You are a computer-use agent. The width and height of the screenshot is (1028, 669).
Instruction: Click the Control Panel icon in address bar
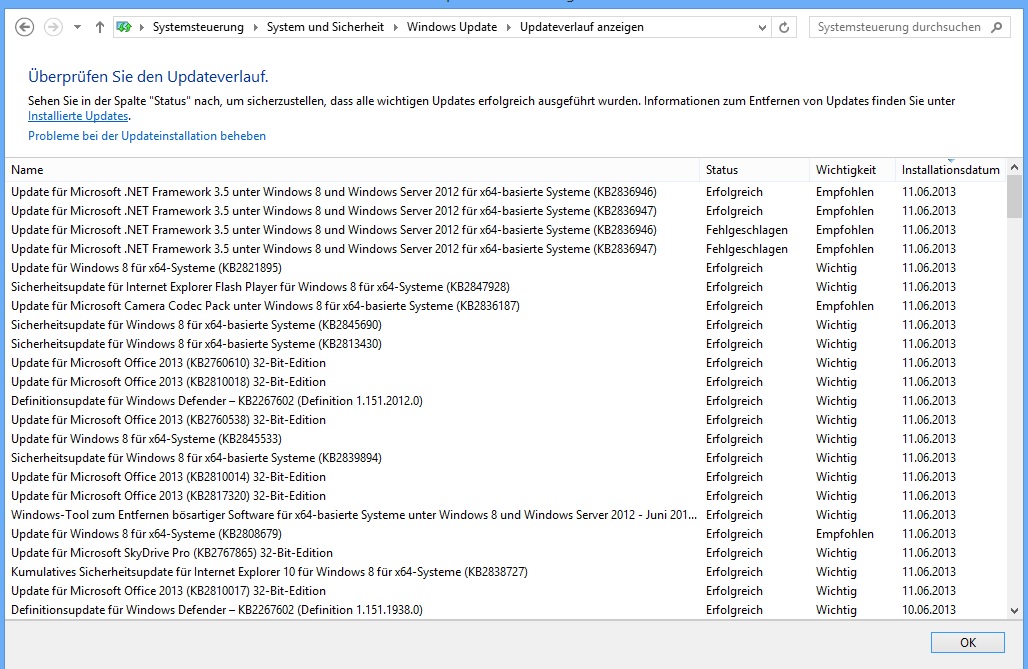123,27
